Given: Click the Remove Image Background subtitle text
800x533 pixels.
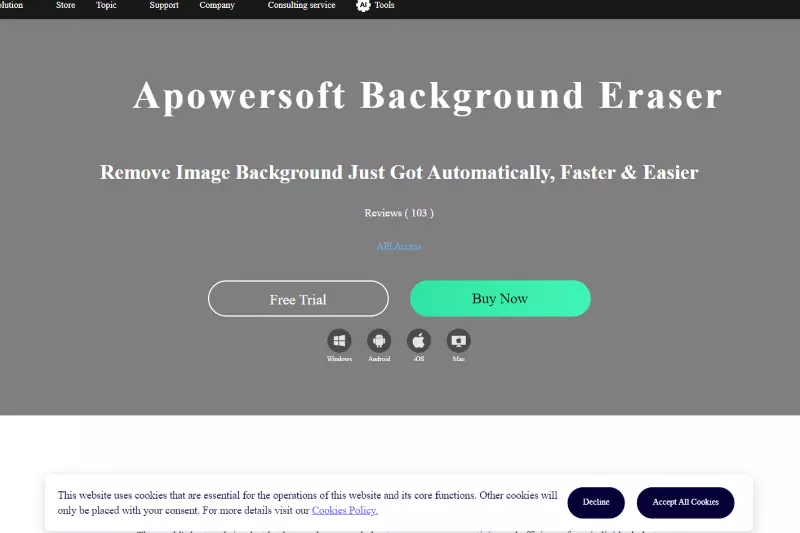Looking at the screenshot, I should [399, 173].
